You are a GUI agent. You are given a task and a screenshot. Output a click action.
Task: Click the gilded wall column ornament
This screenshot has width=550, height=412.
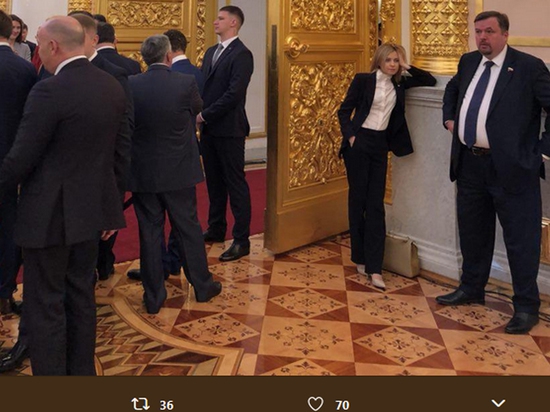pos(440,35)
